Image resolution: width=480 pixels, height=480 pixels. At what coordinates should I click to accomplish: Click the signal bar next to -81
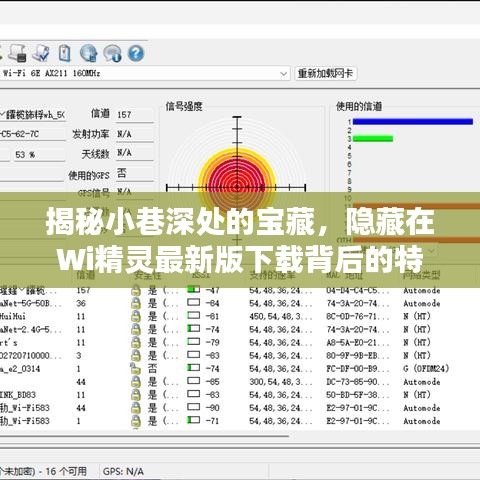194,315
